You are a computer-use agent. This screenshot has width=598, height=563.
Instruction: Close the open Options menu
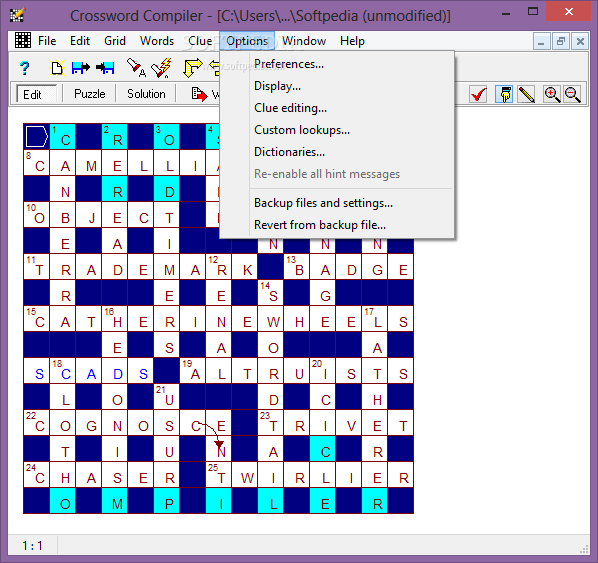click(247, 41)
